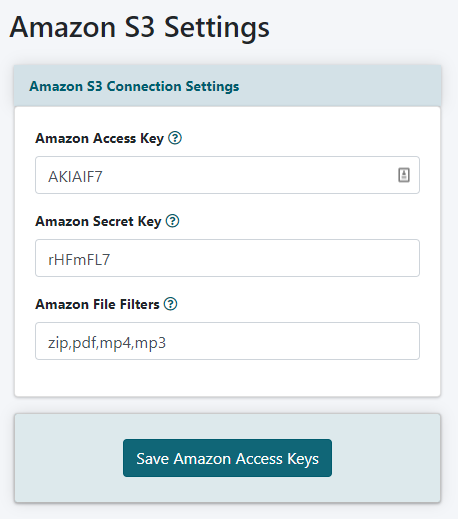458x519 pixels.
Task: Place cursor right after the AKIAIF7 value
Action: click(x=103, y=176)
